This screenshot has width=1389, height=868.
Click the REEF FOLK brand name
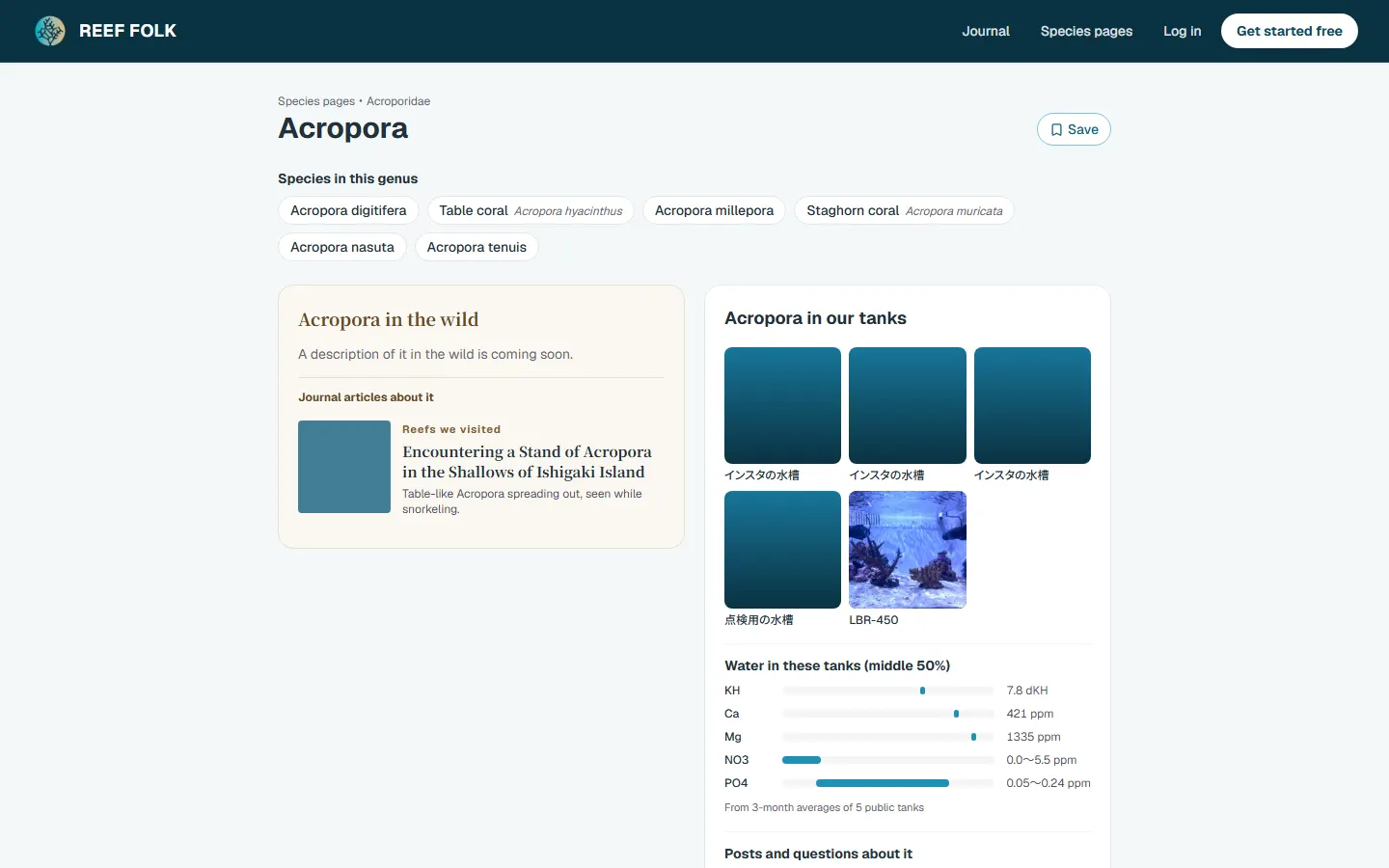[127, 31]
